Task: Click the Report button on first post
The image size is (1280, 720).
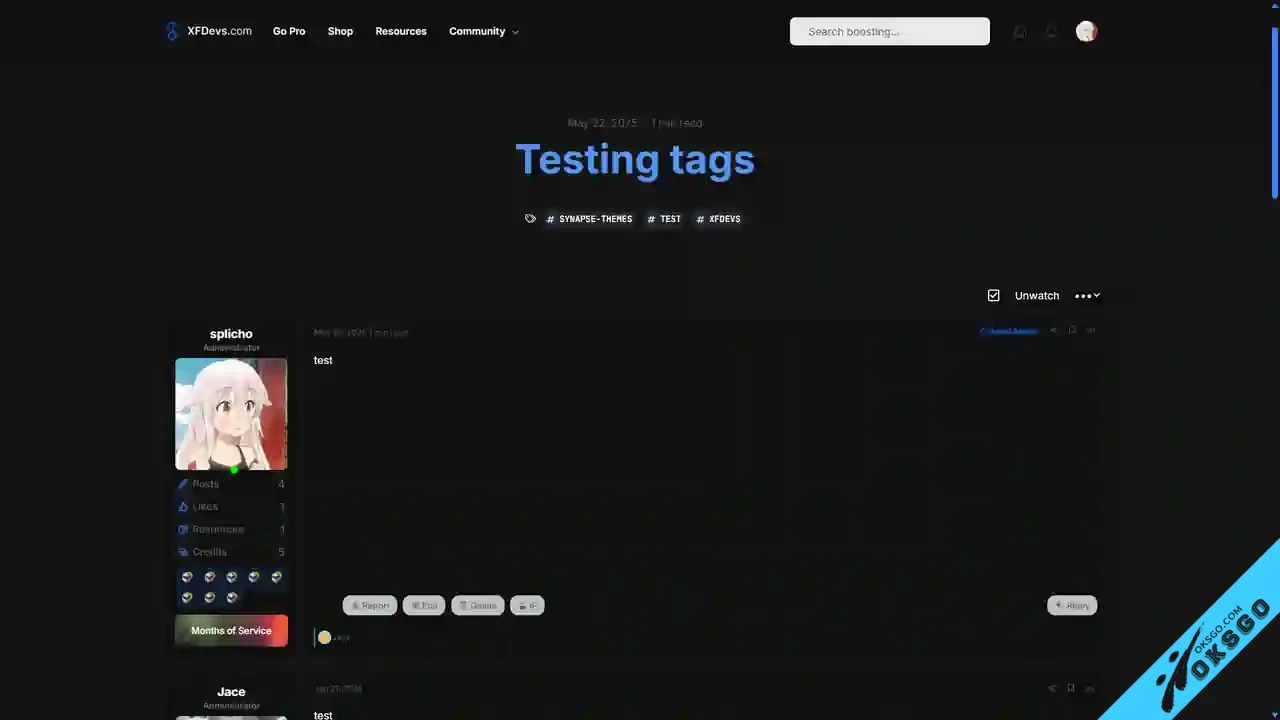Action: pyautogui.click(x=370, y=605)
